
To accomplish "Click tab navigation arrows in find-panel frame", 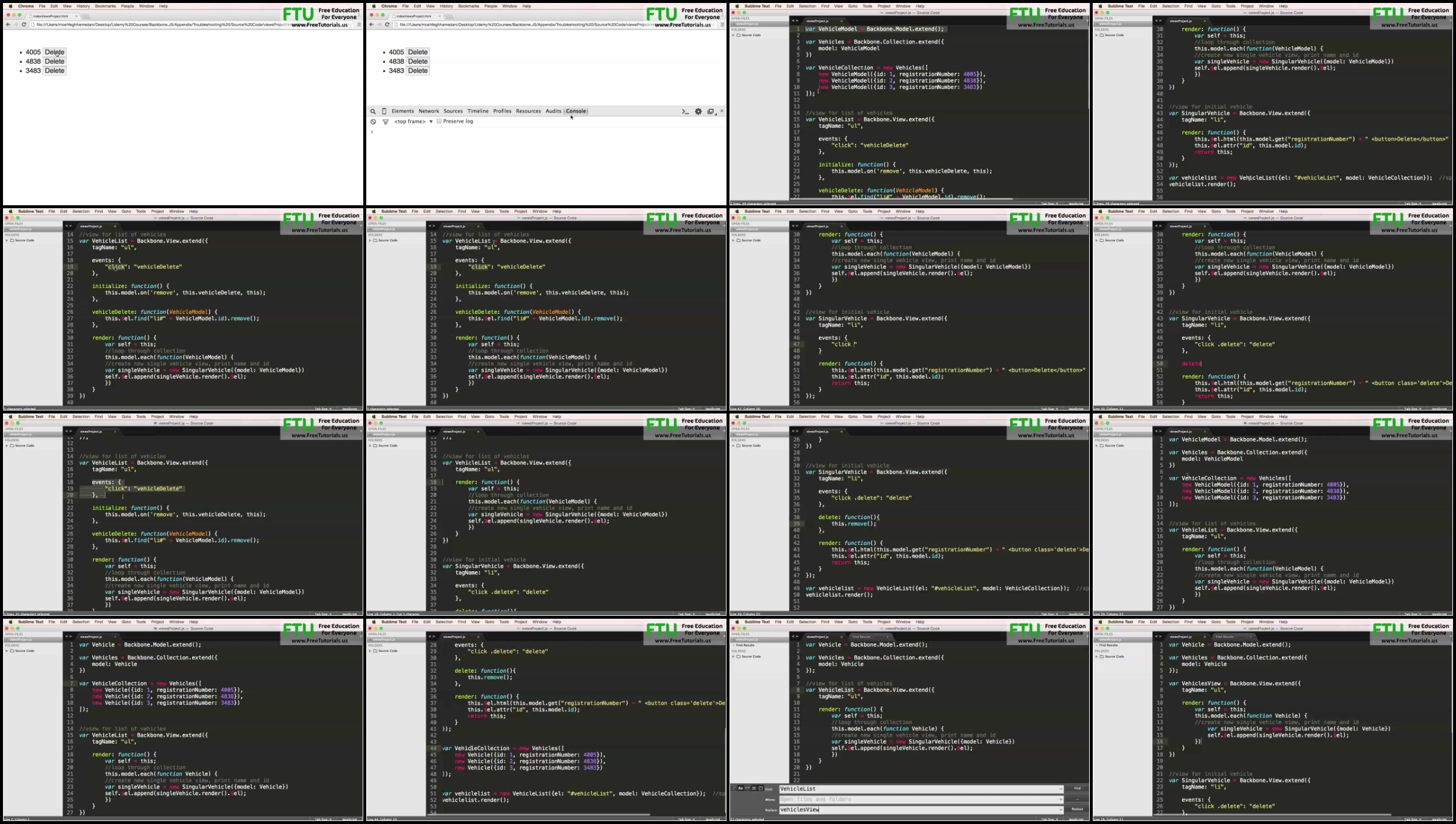I will pos(795,636).
